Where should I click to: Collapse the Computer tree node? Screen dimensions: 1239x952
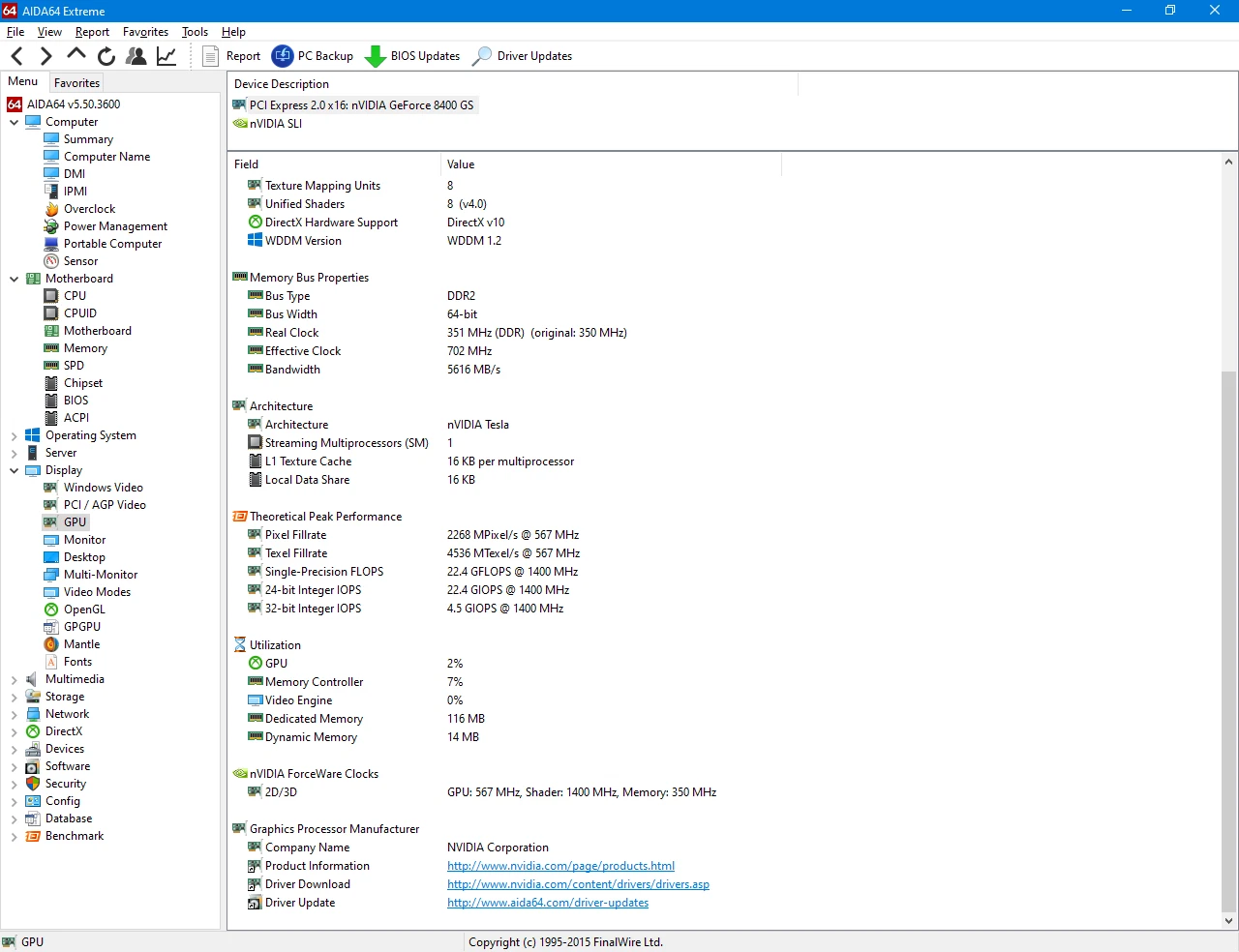(x=14, y=122)
